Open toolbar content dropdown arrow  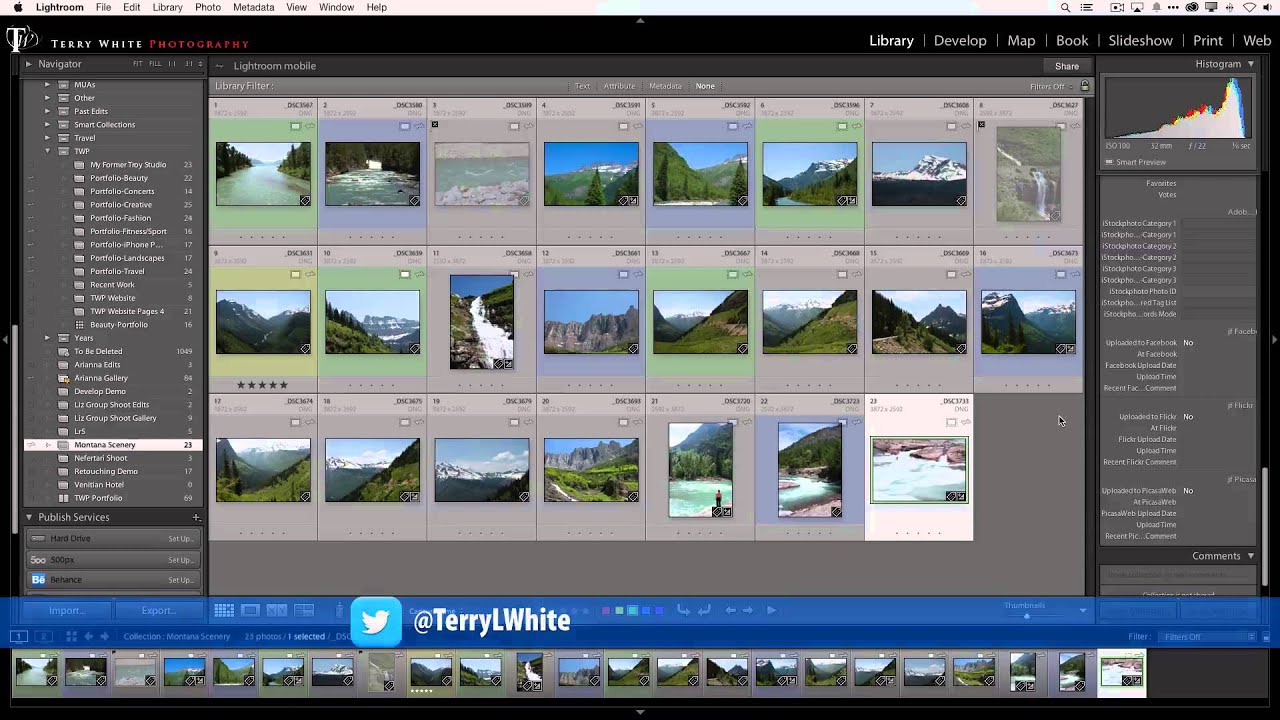pyautogui.click(x=1082, y=610)
